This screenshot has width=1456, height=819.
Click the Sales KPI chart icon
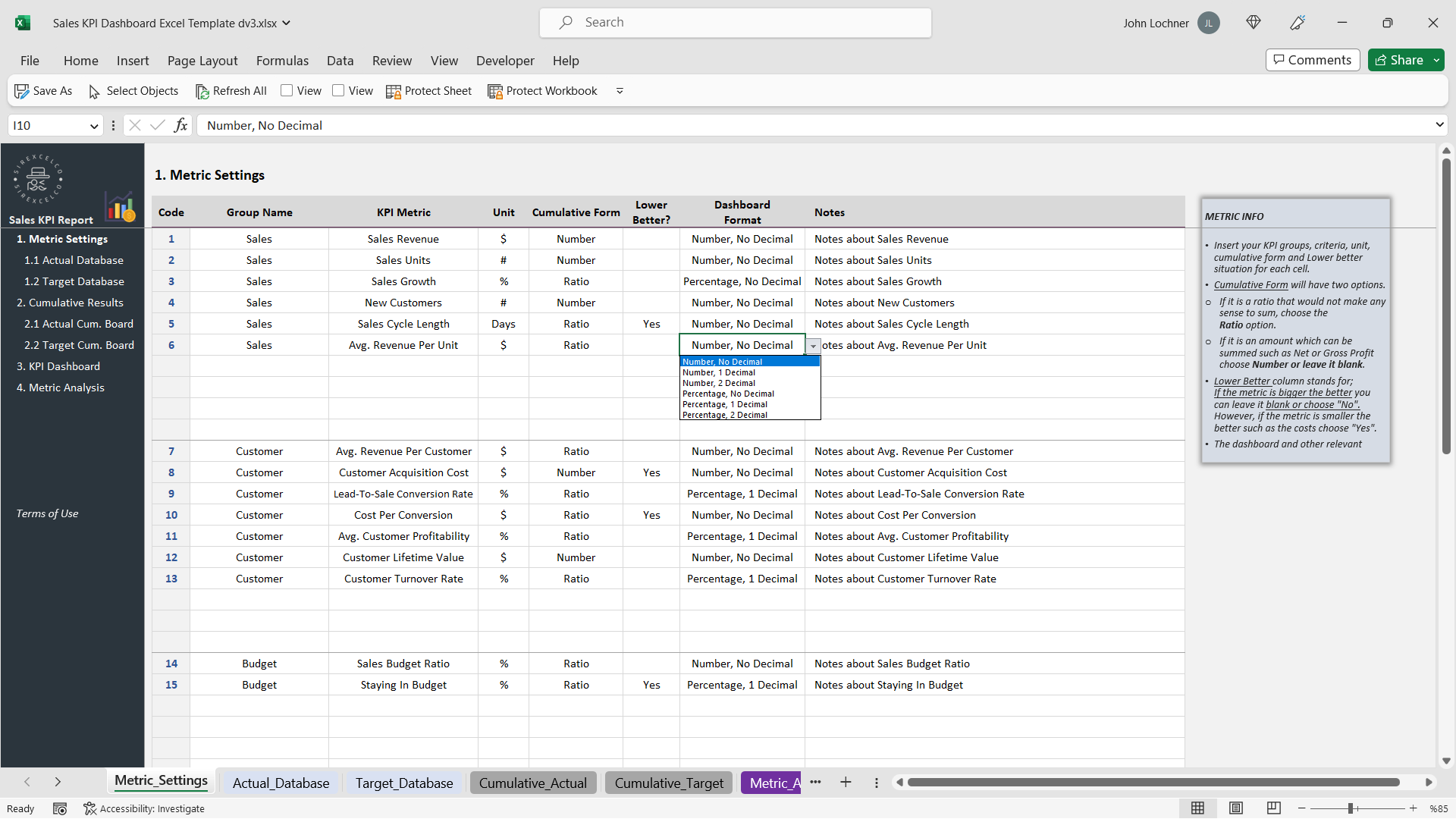120,207
